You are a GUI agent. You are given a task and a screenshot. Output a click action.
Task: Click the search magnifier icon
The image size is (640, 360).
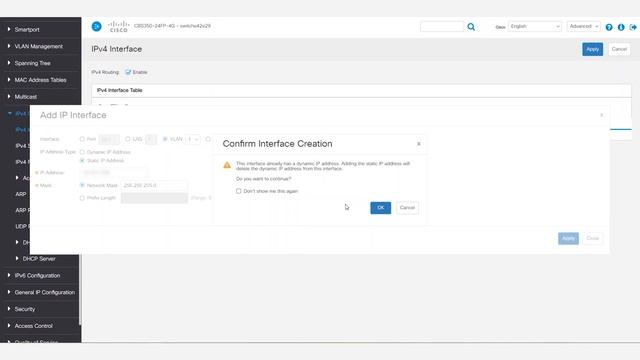(x=471, y=27)
